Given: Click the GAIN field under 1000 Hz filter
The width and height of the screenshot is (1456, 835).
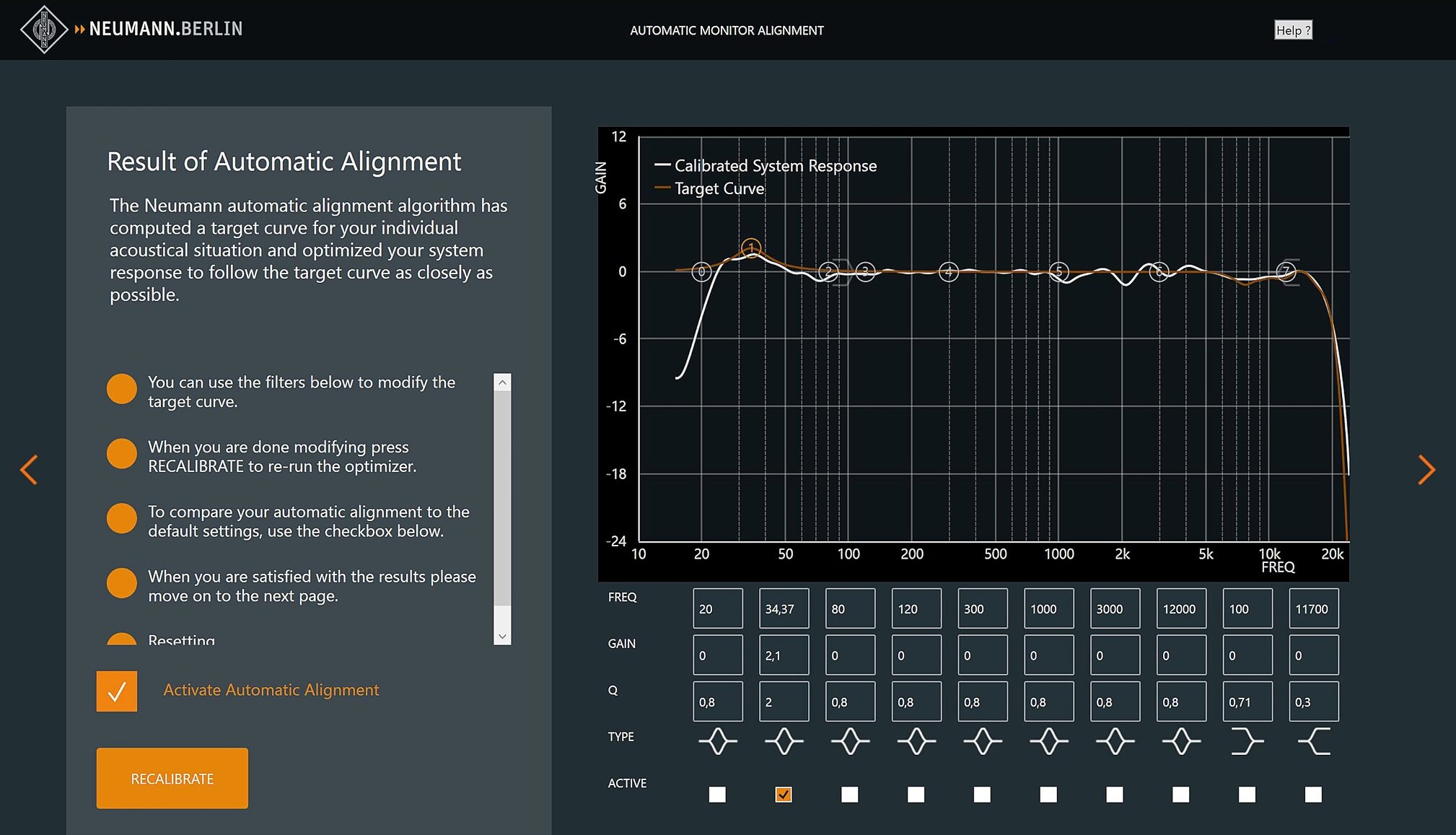Looking at the screenshot, I should tap(1049, 655).
